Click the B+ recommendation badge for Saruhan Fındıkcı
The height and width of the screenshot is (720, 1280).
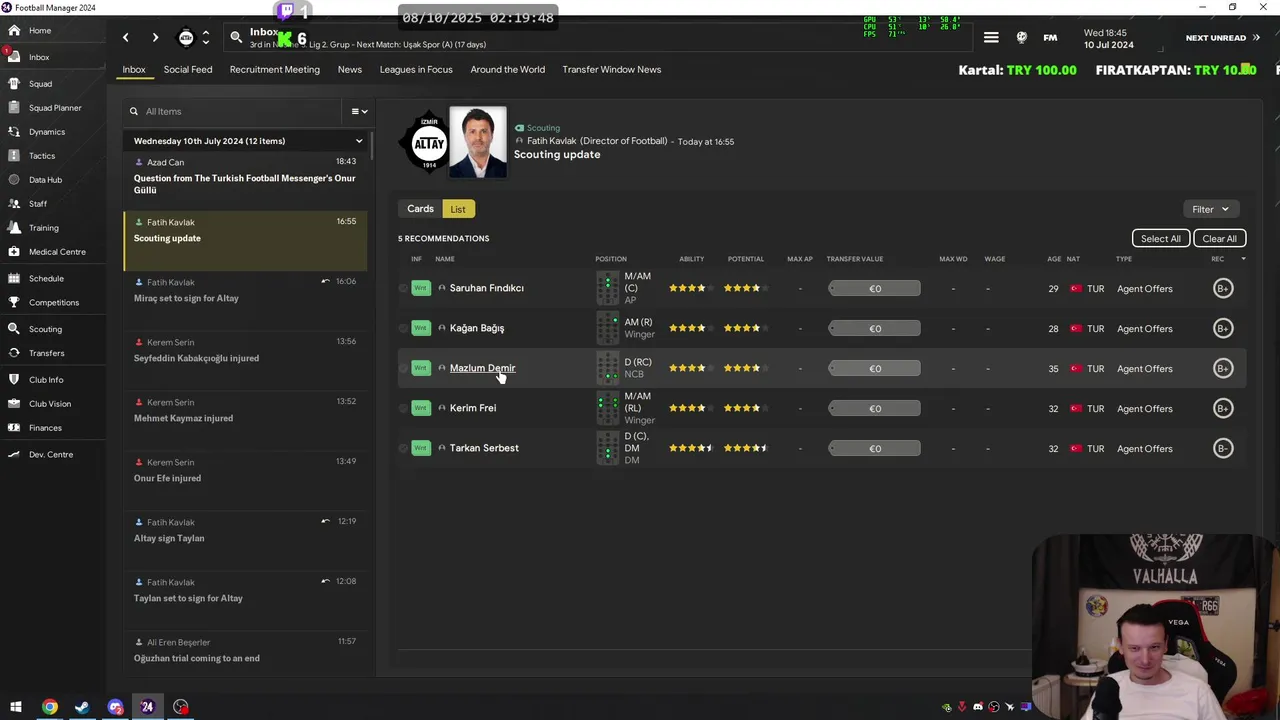1222,288
